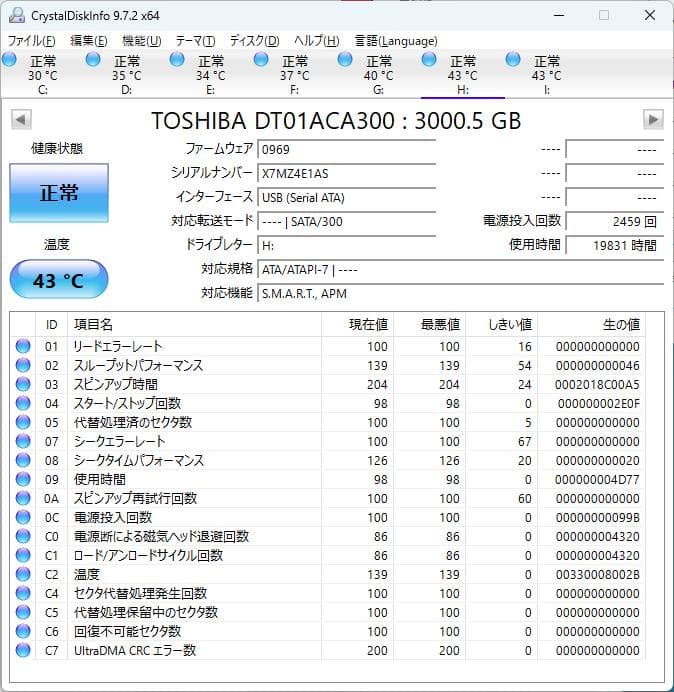Click the 最悪値 column header
Screen dimensions: 674x692
pos(429,325)
